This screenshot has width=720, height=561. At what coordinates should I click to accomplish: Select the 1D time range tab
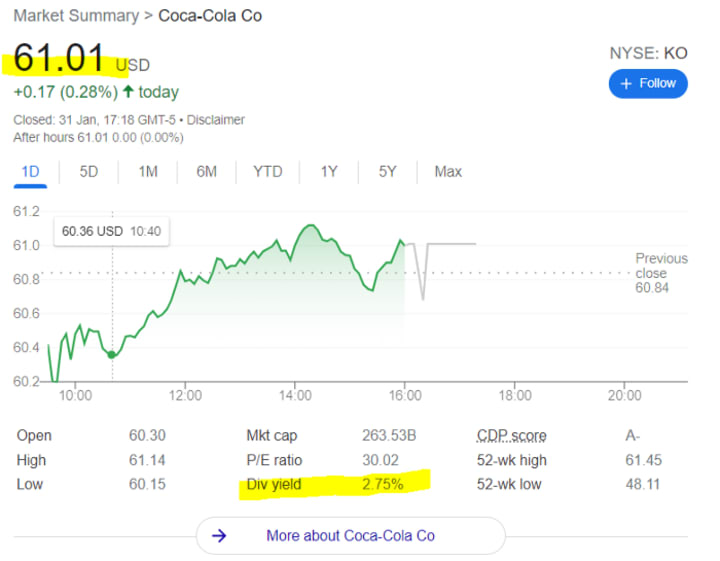click(x=30, y=172)
